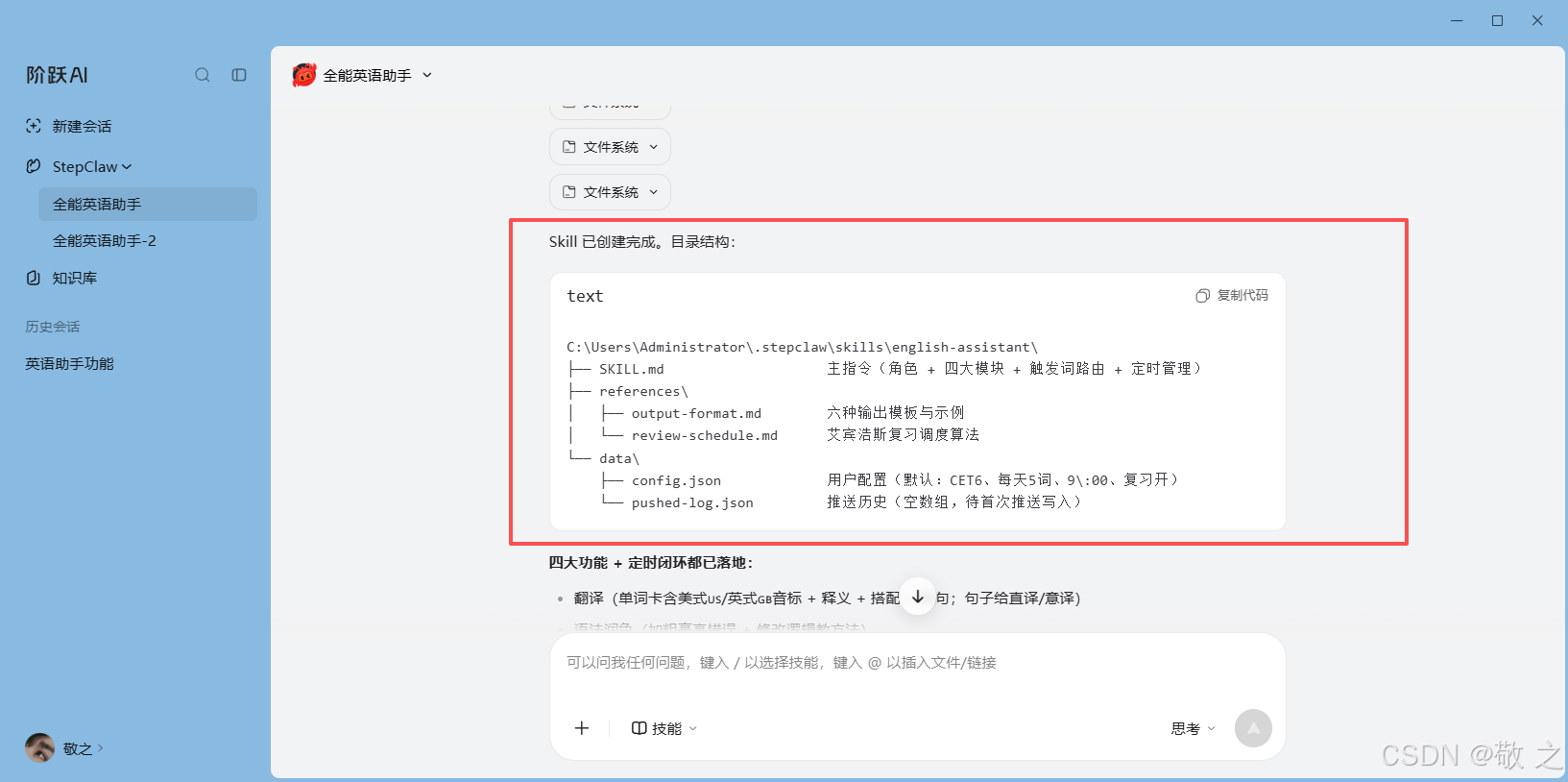The height and width of the screenshot is (782, 1568).
Task: Open 英语助手功能 history conversation
Action: [x=69, y=363]
